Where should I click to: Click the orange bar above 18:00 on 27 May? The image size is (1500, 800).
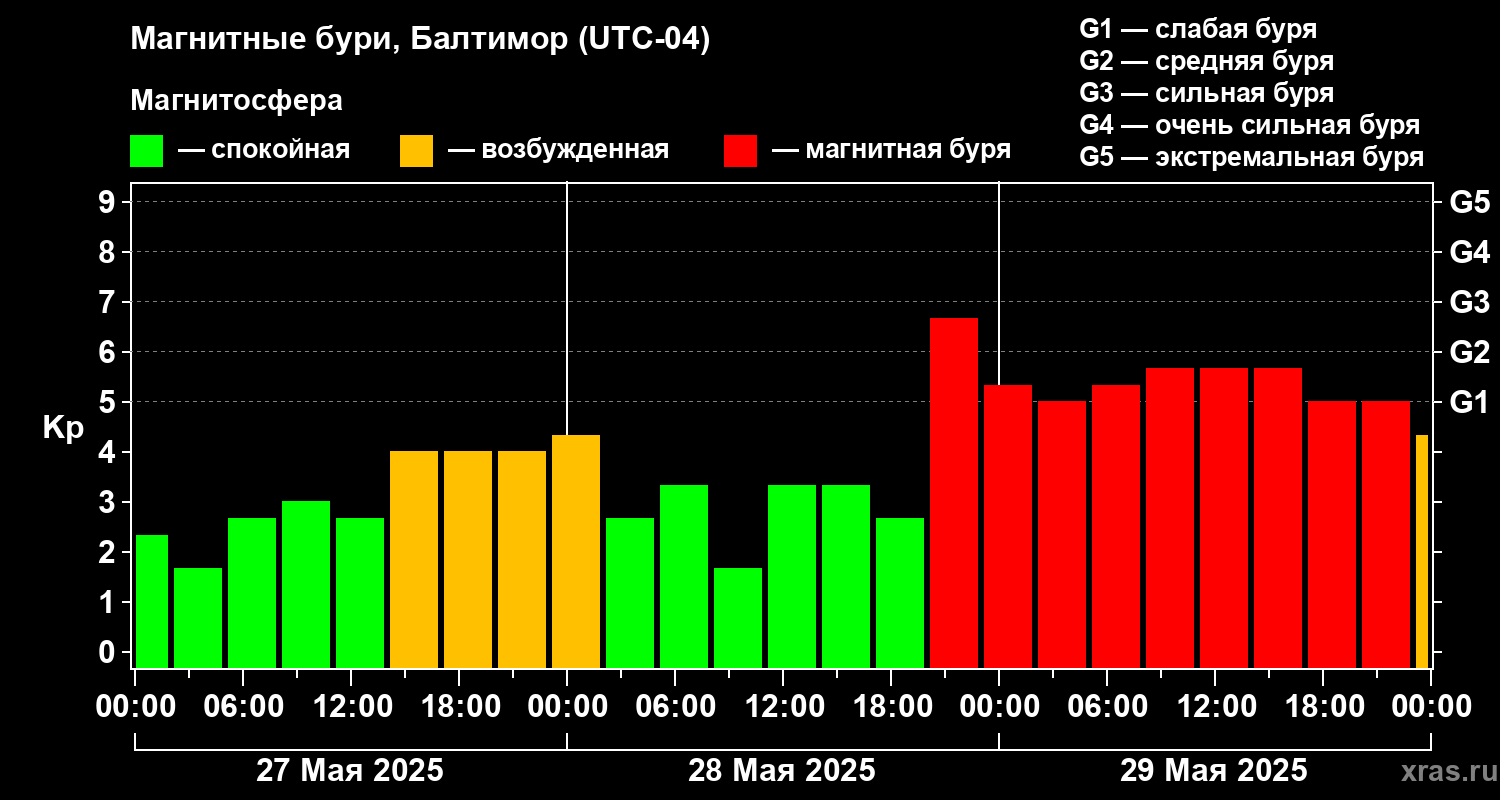(x=468, y=559)
